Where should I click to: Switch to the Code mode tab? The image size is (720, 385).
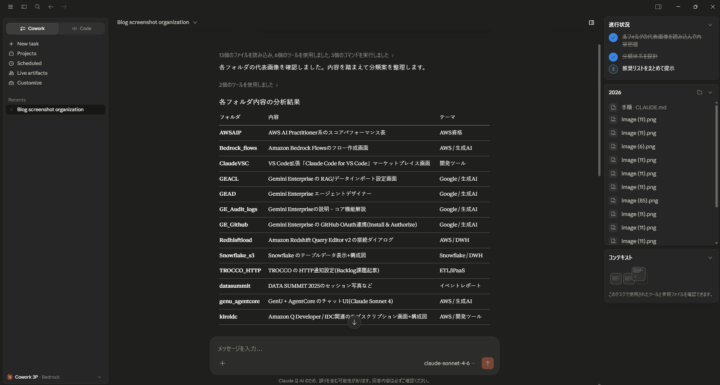coord(82,28)
